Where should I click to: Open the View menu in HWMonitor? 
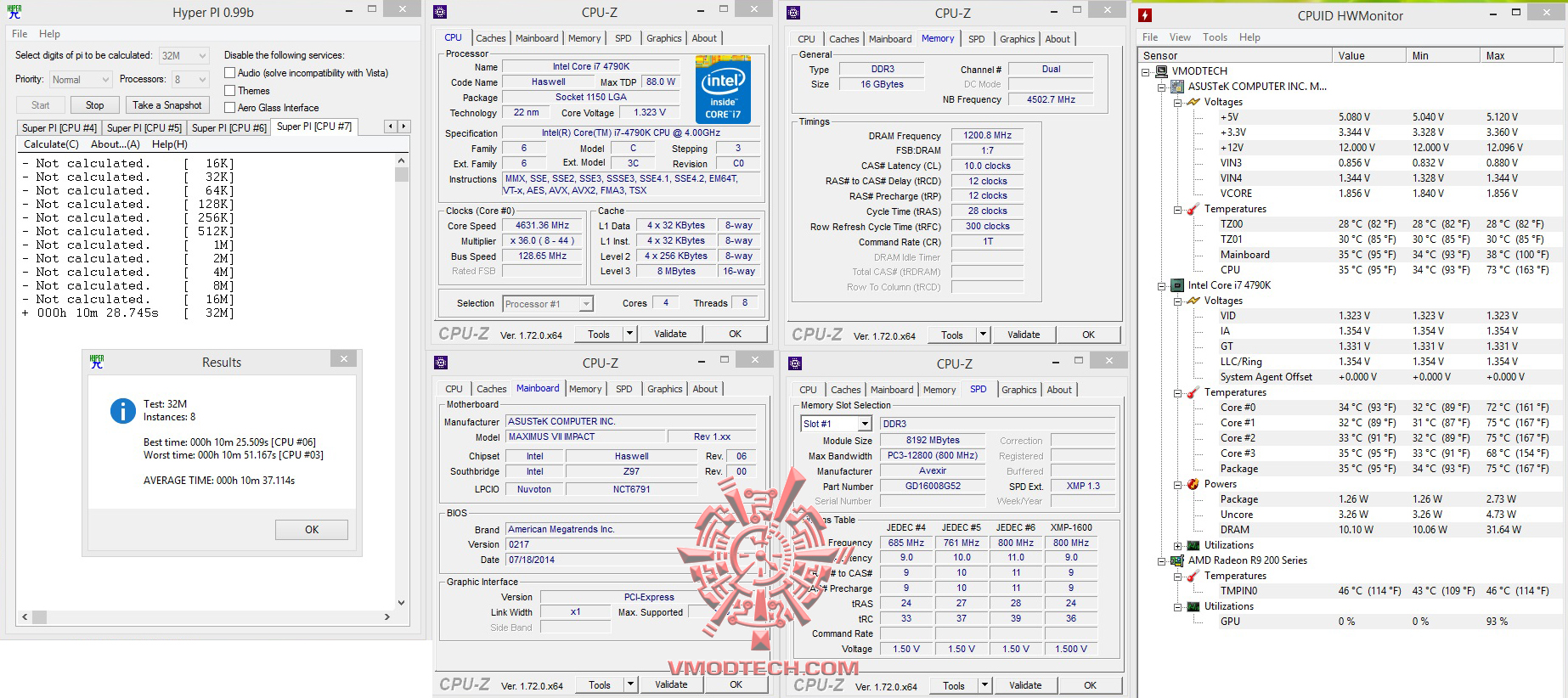tap(1180, 37)
